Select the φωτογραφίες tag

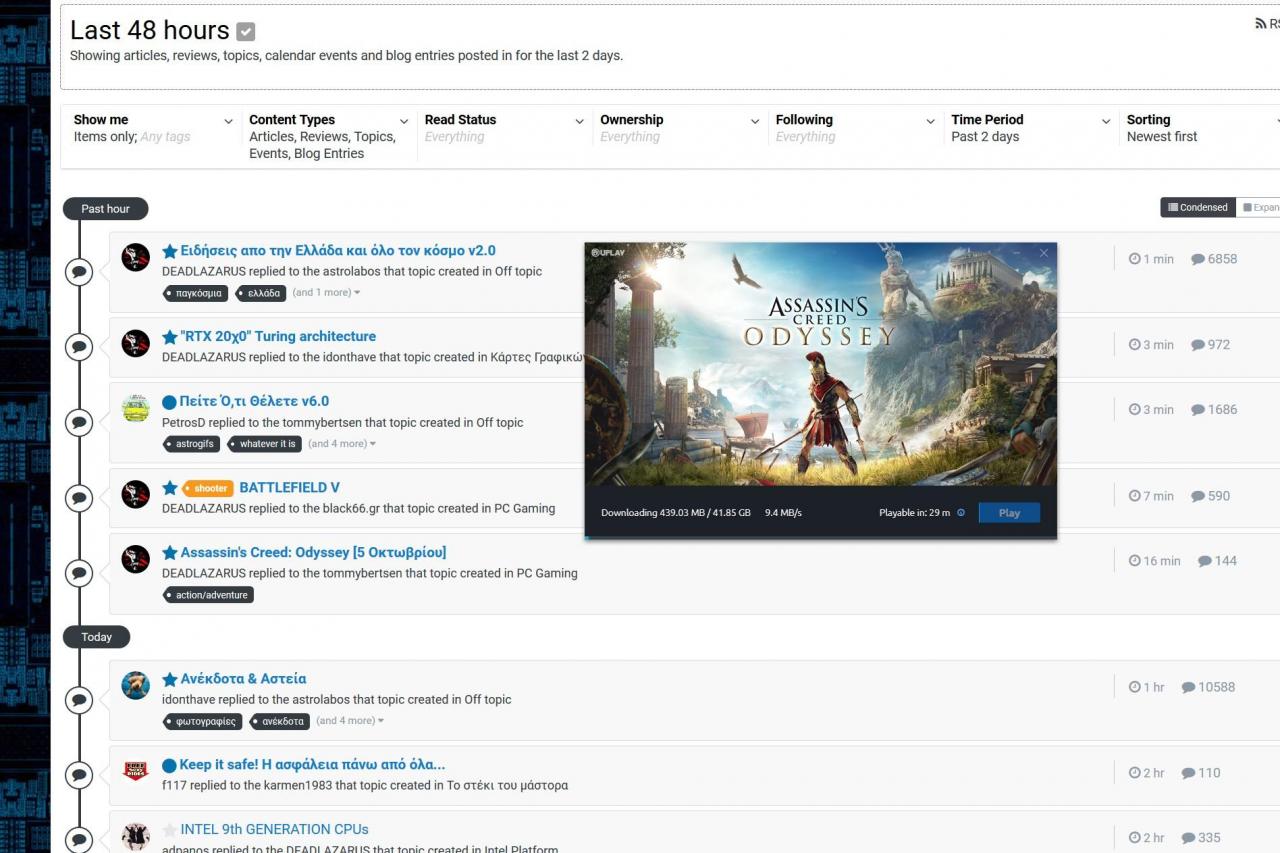point(202,721)
